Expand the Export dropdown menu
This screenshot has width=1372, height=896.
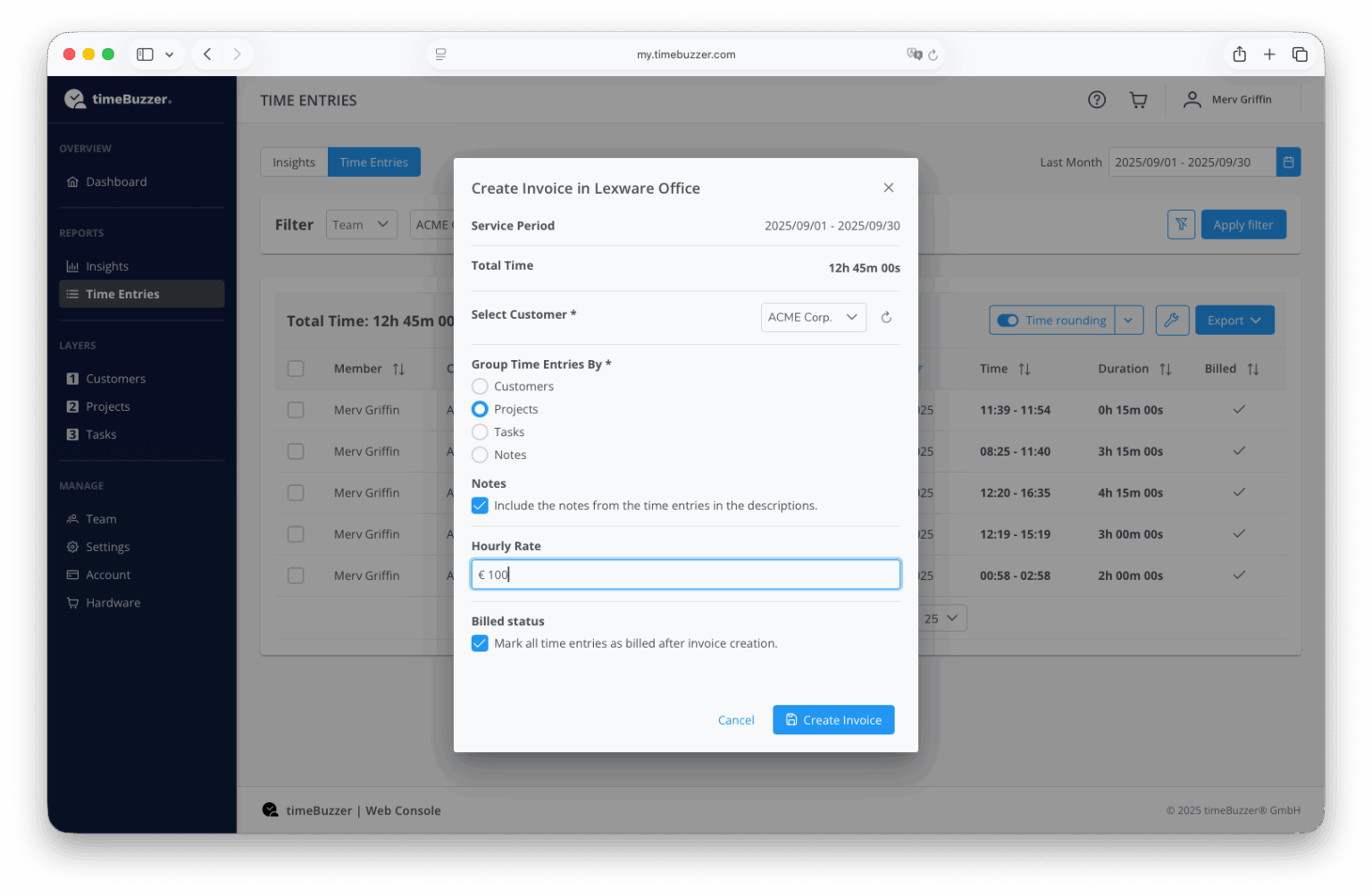tap(1234, 321)
